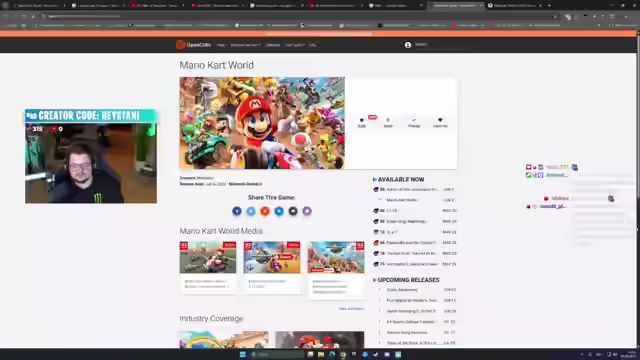Image resolution: width=640 pixels, height=360 pixels.
Task: Expand the Upcoming Releases section arrow
Action: tap(374, 280)
